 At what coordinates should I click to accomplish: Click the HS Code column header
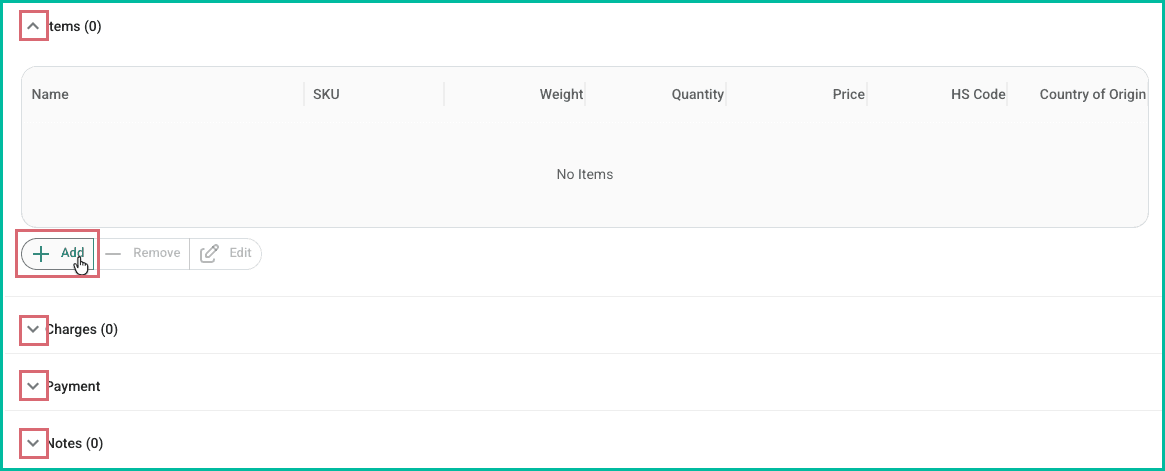(x=978, y=94)
